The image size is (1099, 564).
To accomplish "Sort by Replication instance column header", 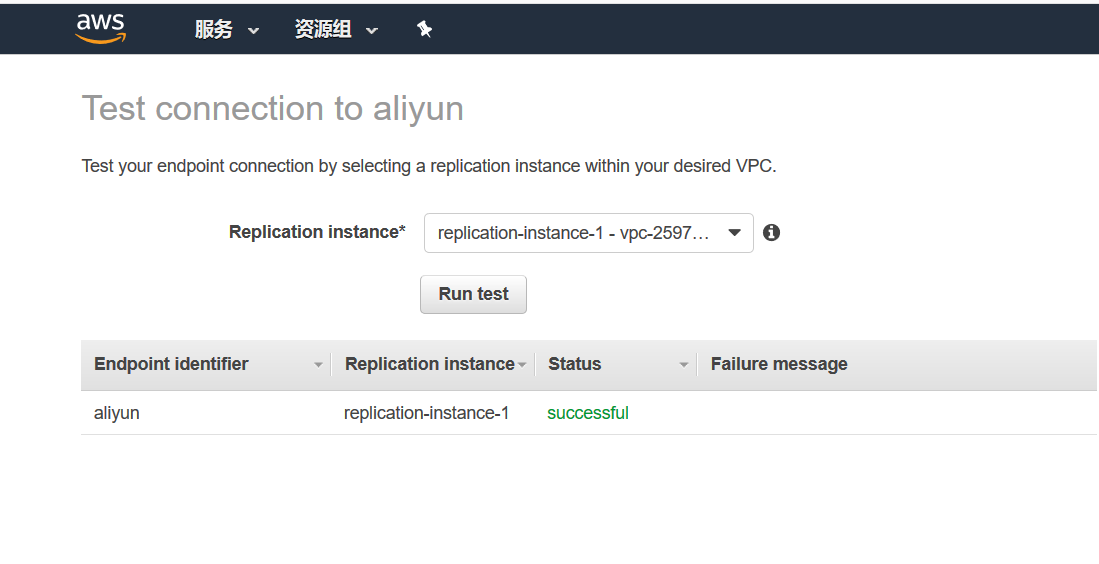I will (x=430, y=364).
